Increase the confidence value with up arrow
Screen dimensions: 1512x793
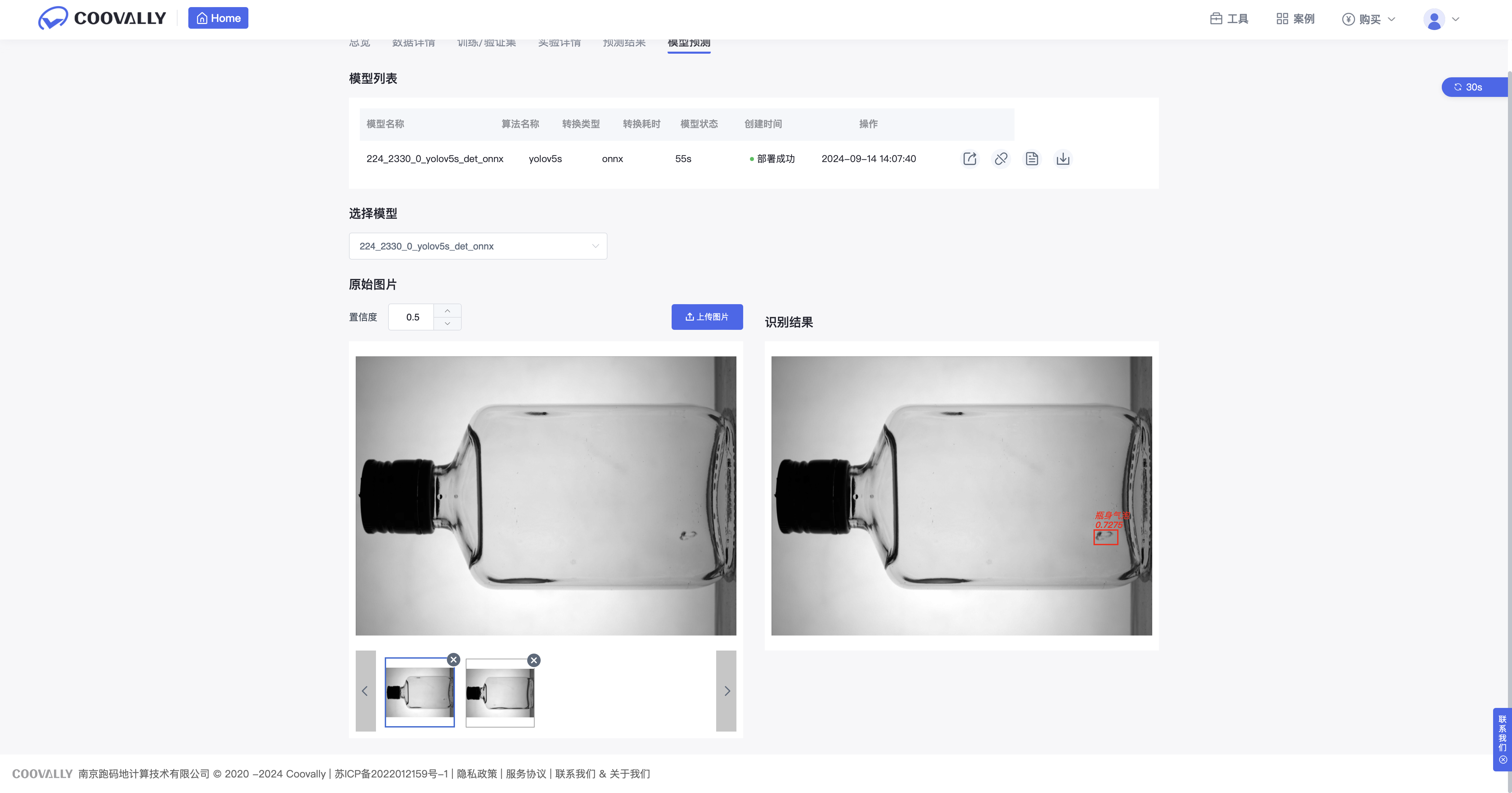point(447,311)
